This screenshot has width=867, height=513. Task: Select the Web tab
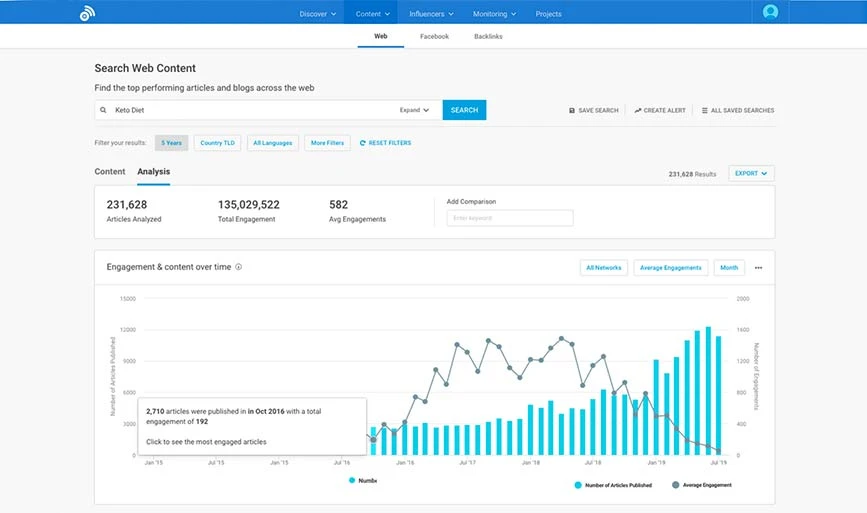click(380, 36)
